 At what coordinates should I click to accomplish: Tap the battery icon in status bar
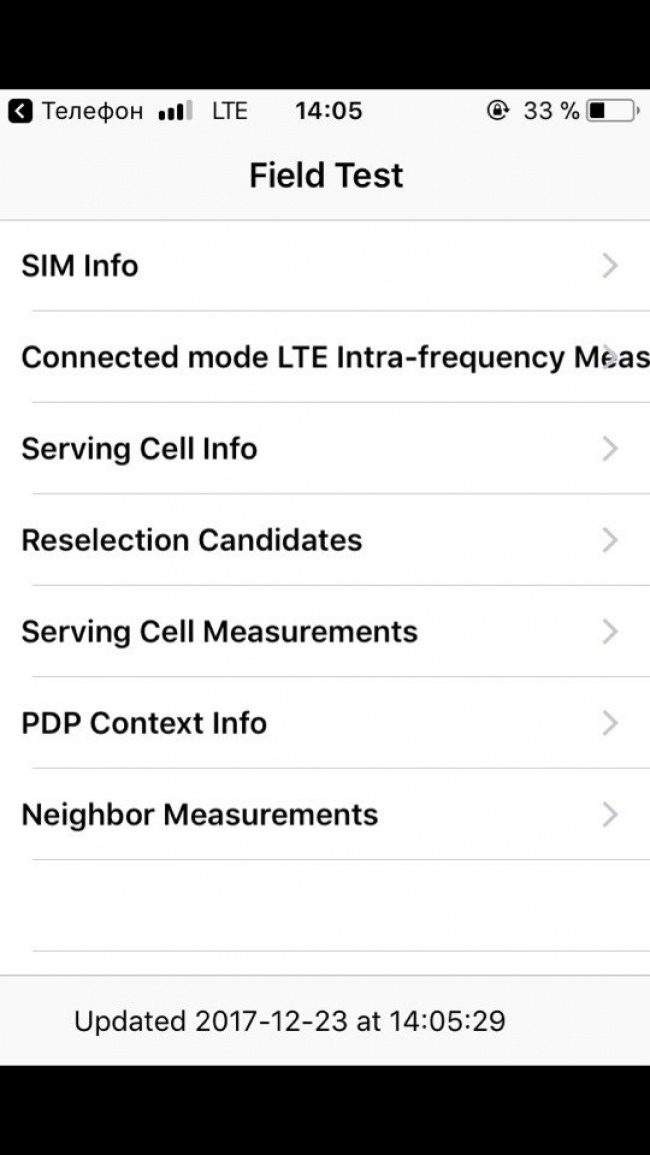612,111
